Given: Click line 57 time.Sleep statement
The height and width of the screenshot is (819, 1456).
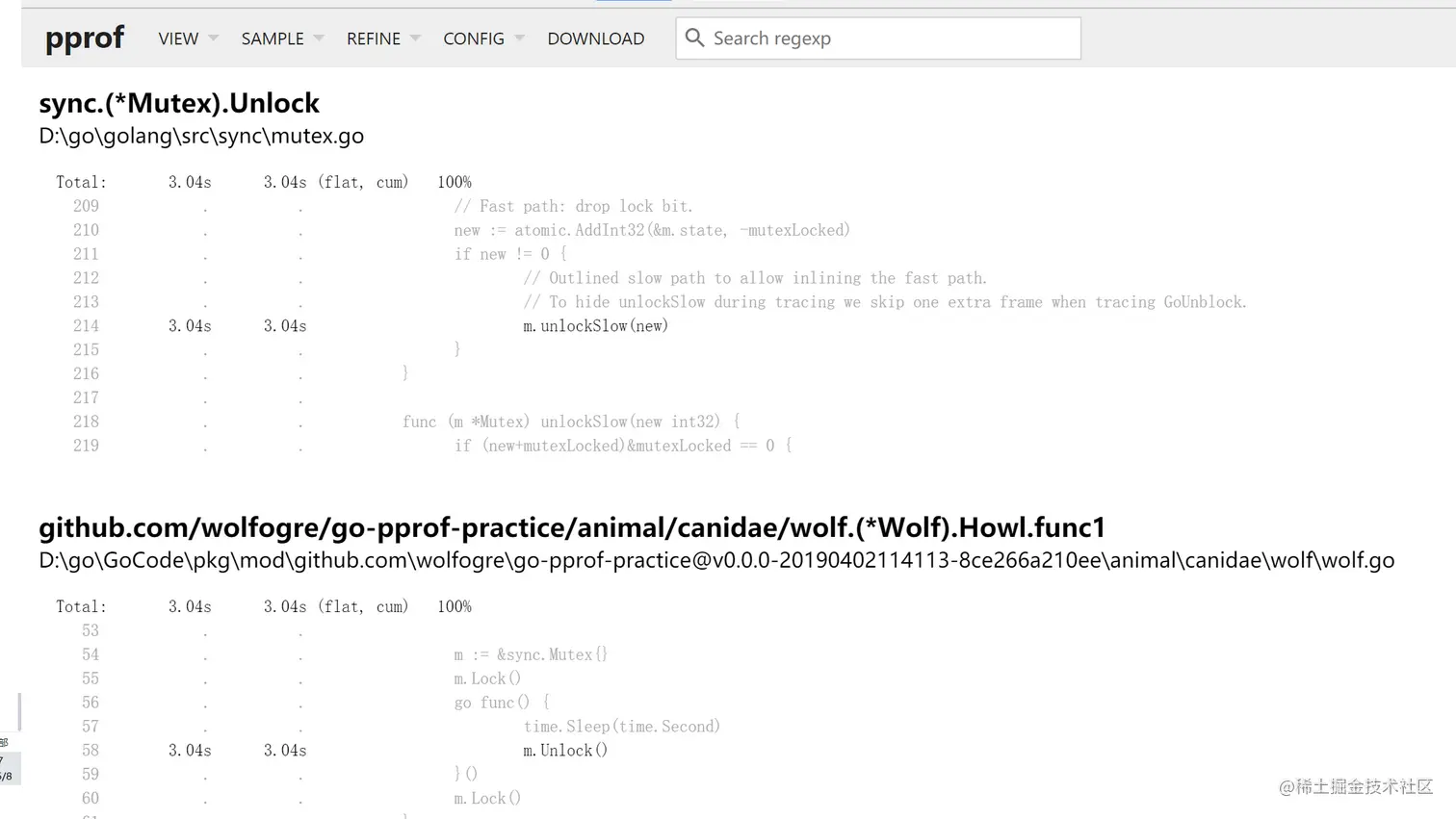Looking at the screenshot, I should [621, 727].
